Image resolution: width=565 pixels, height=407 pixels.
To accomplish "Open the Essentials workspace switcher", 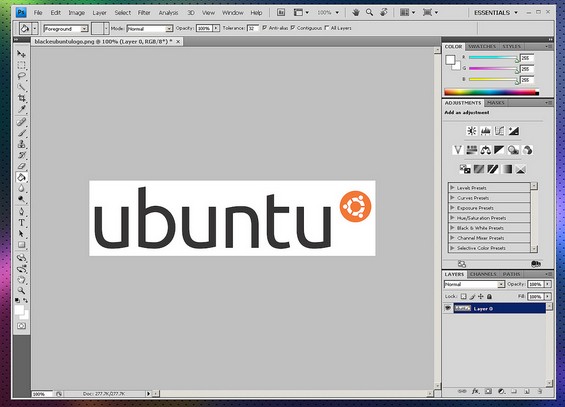I will pos(496,13).
